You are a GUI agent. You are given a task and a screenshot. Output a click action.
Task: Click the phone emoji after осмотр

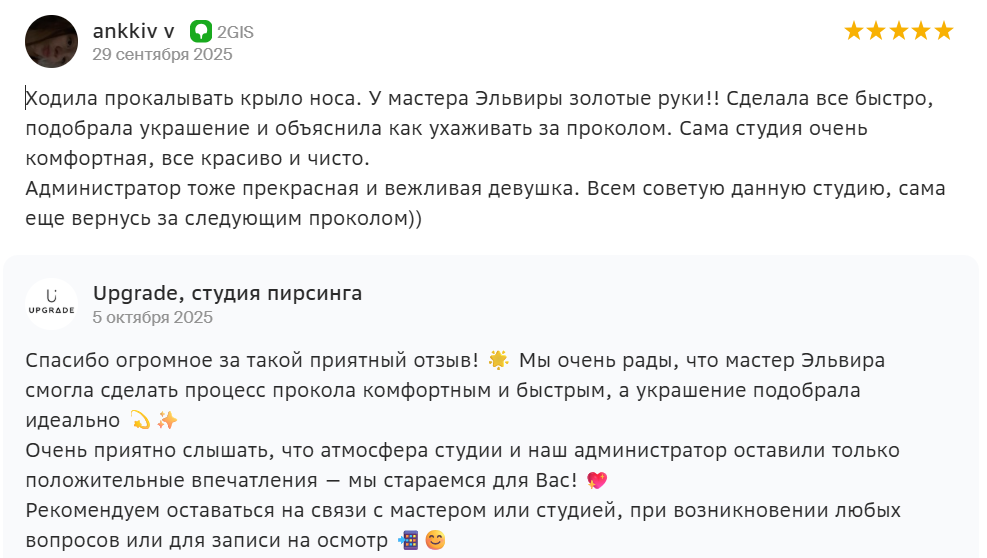click(407, 541)
